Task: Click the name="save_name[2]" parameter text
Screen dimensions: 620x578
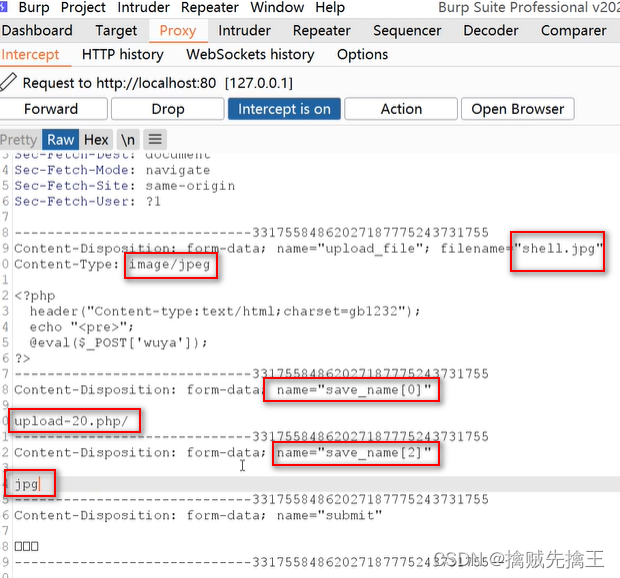Action: [x=354, y=452]
